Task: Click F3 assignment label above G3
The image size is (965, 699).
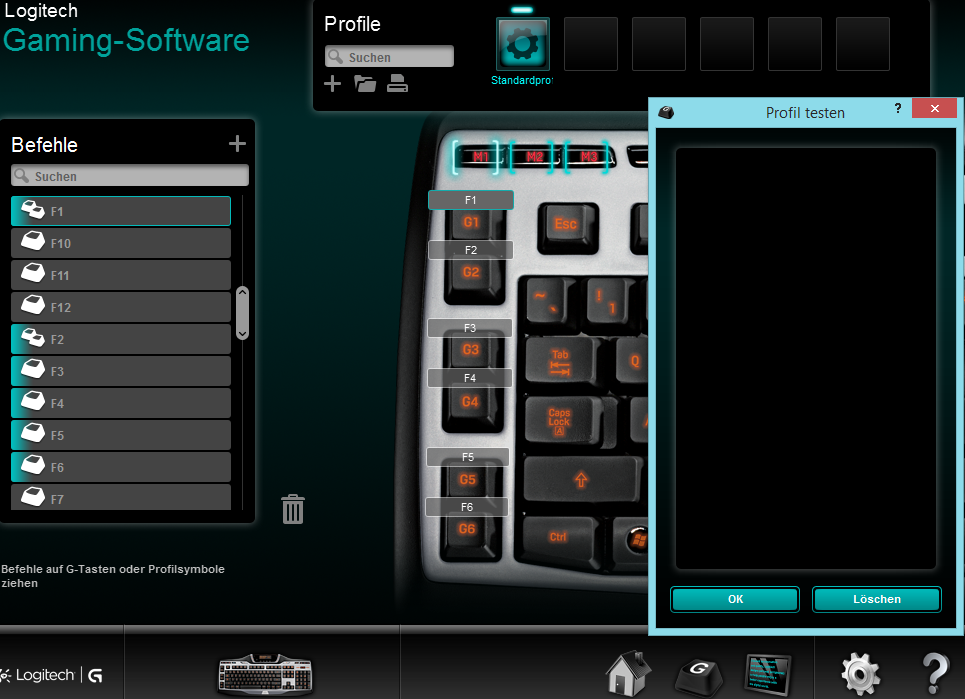Action: [470, 328]
